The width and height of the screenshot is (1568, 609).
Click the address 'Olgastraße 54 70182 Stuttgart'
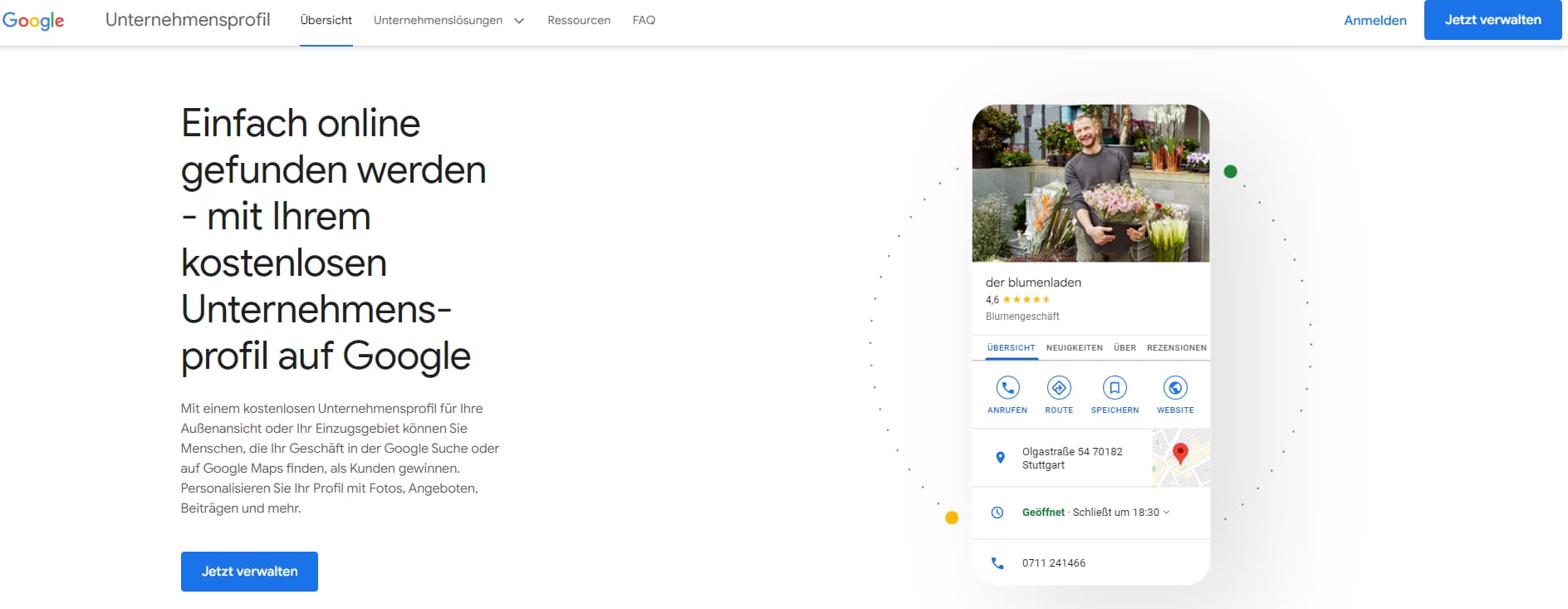1072,459
